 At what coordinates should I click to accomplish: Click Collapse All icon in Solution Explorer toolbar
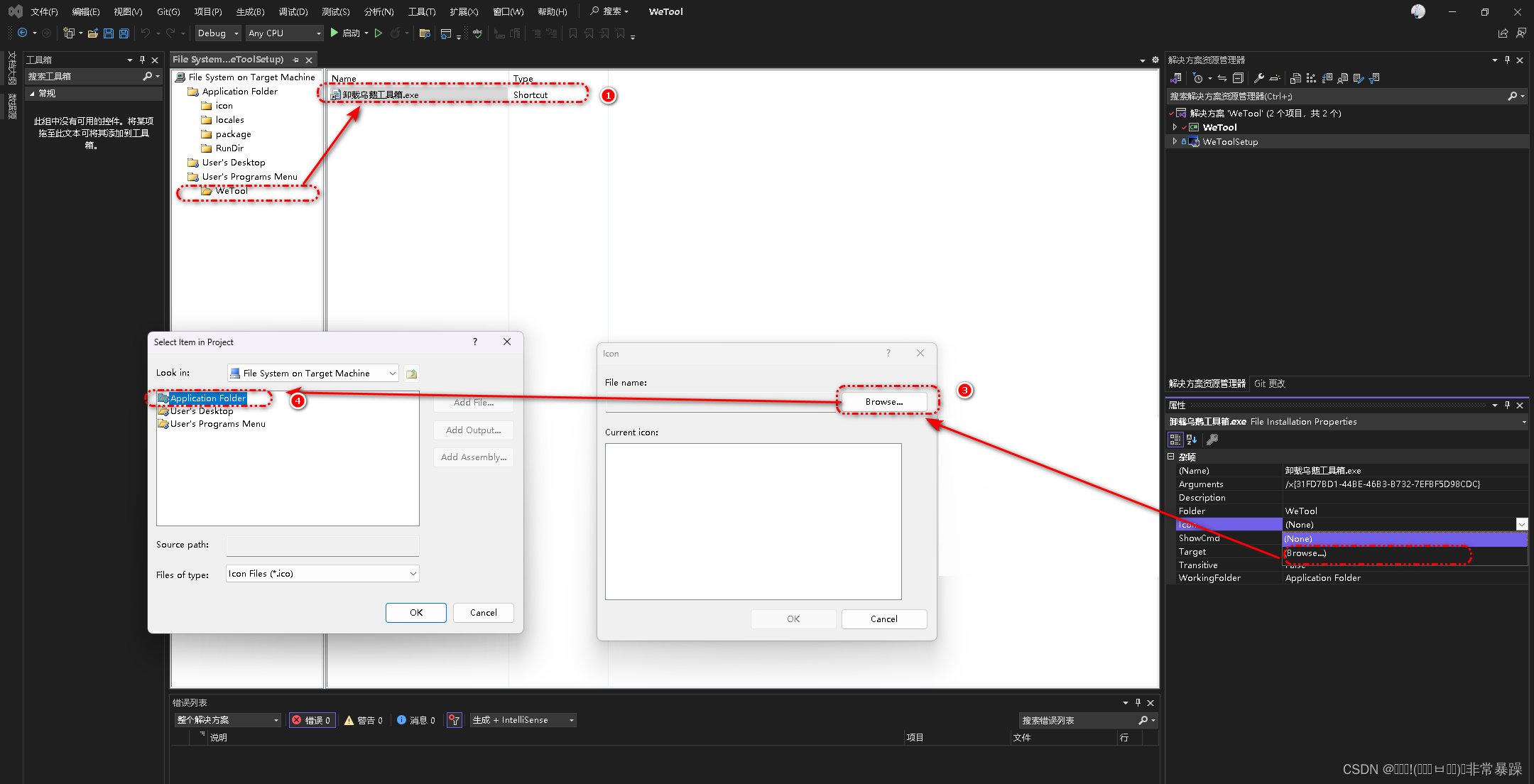click(x=1238, y=78)
